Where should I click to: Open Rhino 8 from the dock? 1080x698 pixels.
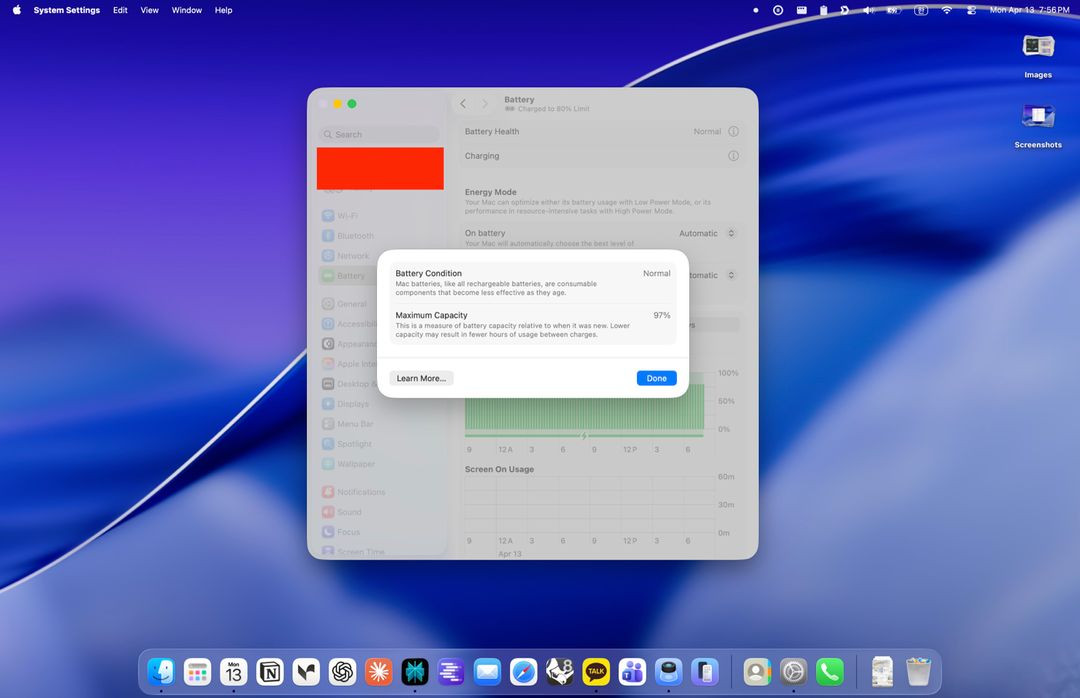coord(560,672)
